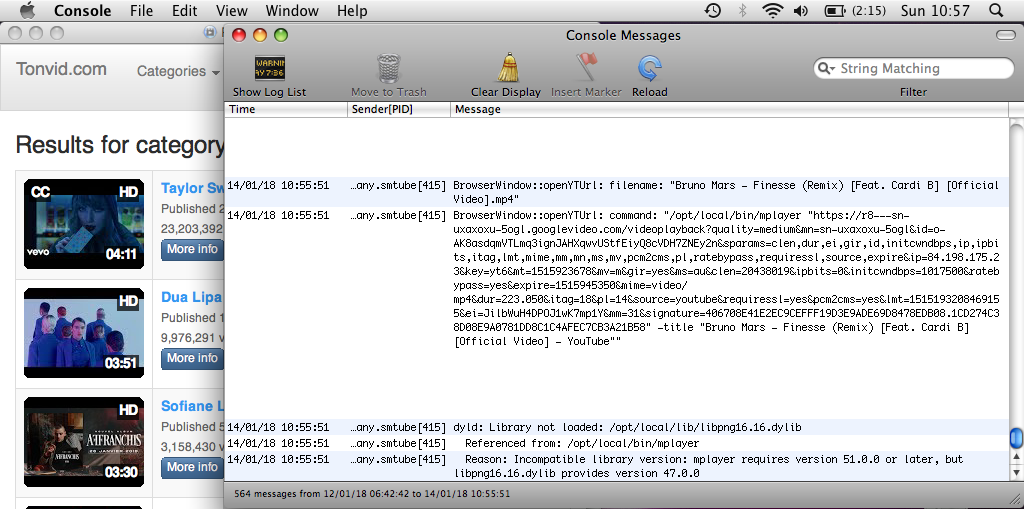Click the vertical scrollbar thumb in Console Messages
The image size is (1024, 509).
point(1016,437)
